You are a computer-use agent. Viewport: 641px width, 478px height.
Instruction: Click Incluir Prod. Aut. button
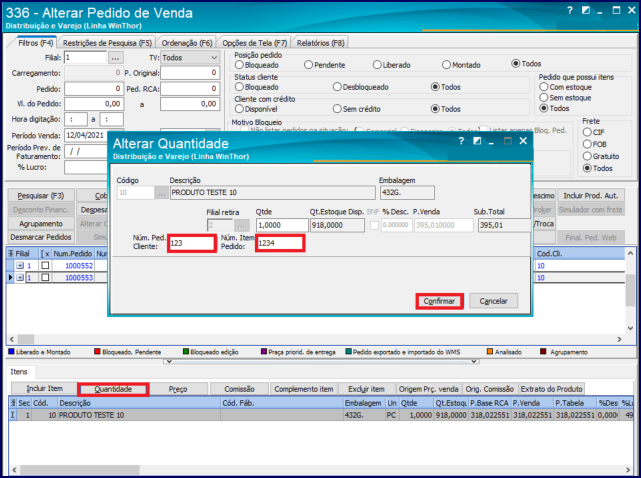[591, 196]
